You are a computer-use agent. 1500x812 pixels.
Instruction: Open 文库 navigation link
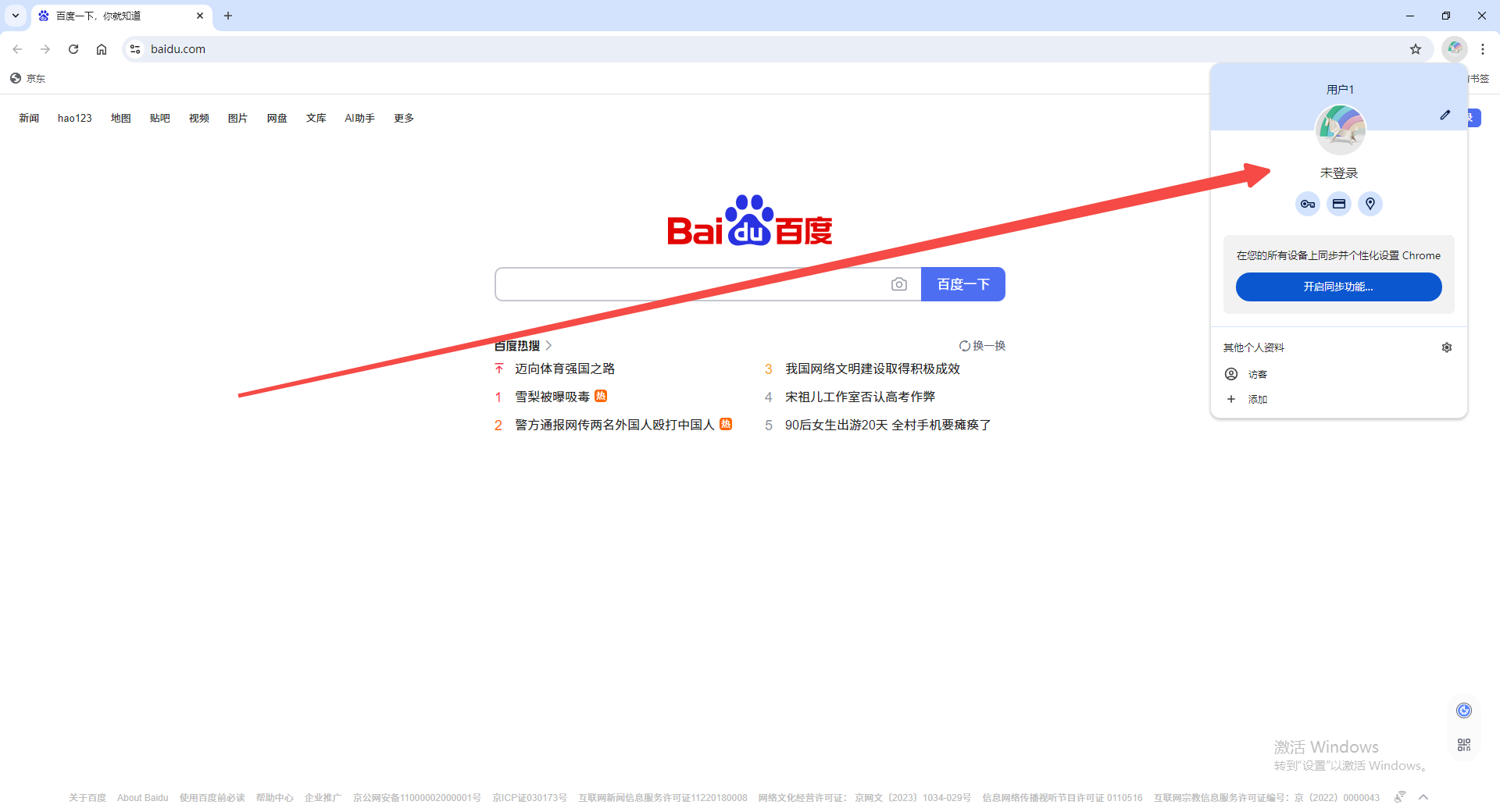[x=316, y=118]
